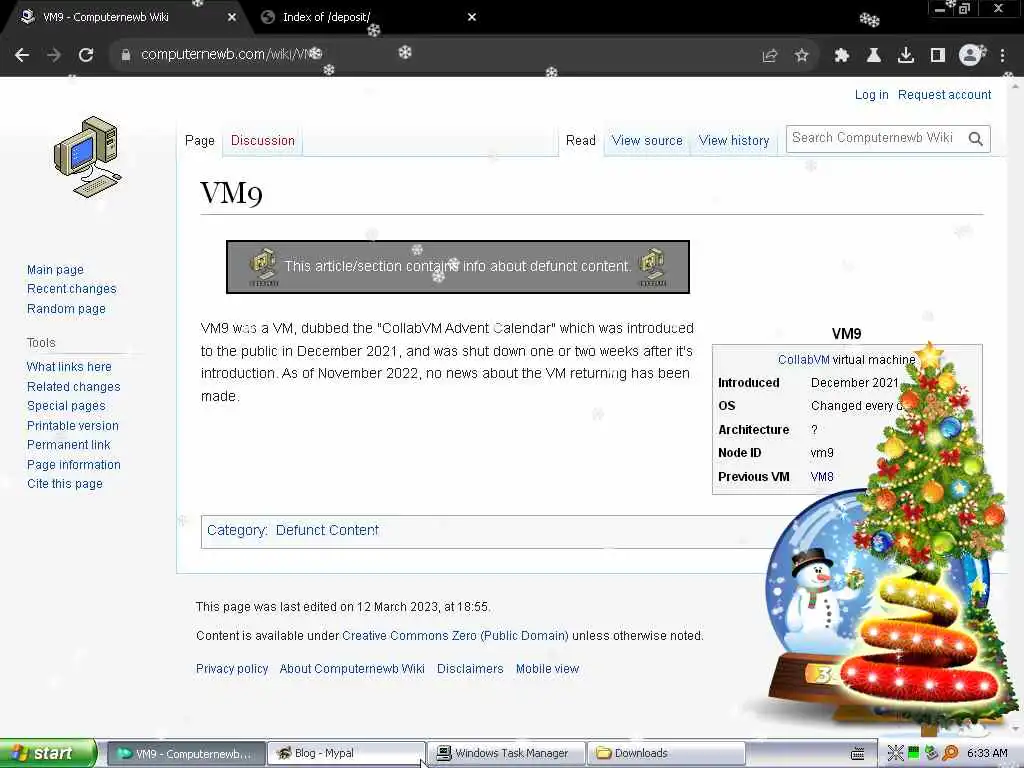Click the browser forward arrow
Screen dimensions: 1024x768
(54, 56)
